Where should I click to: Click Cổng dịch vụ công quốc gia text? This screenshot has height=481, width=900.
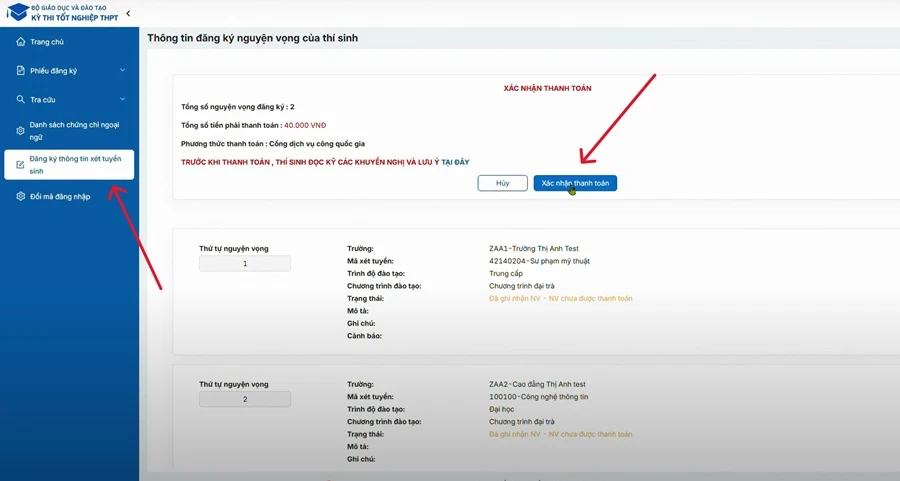(317, 144)
